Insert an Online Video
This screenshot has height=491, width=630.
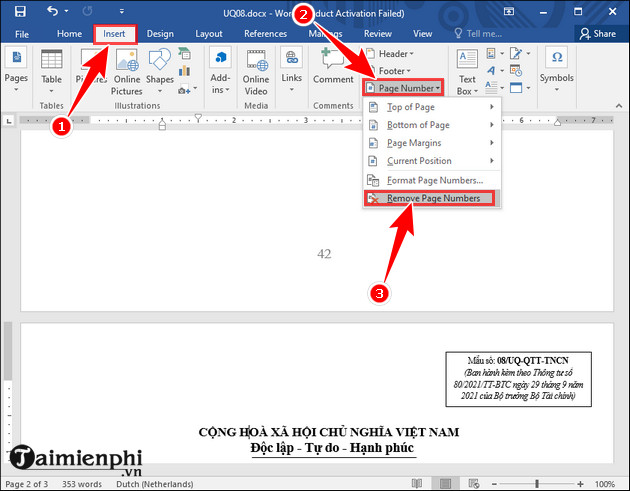256,72
